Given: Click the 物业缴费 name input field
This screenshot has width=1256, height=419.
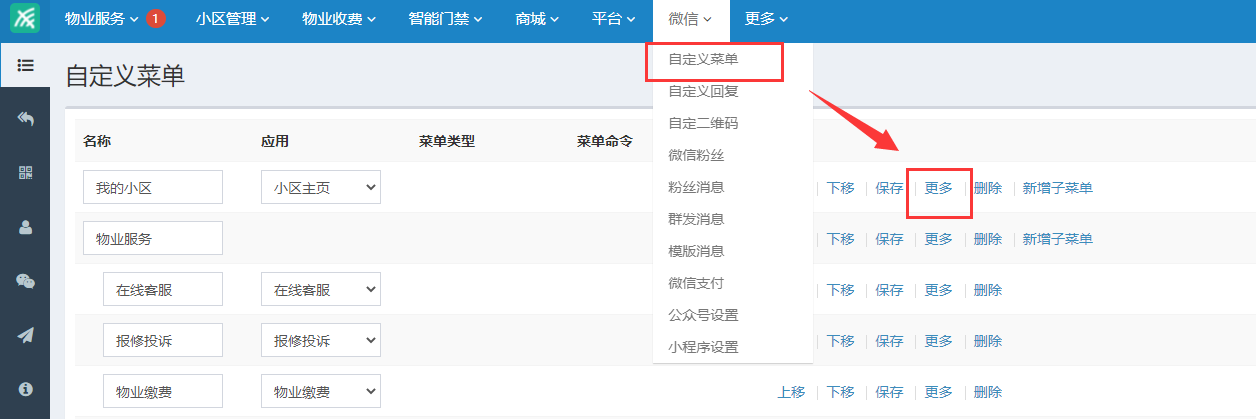Looking at the screenshot, I should pyautogui.click(x=163, y=392).
